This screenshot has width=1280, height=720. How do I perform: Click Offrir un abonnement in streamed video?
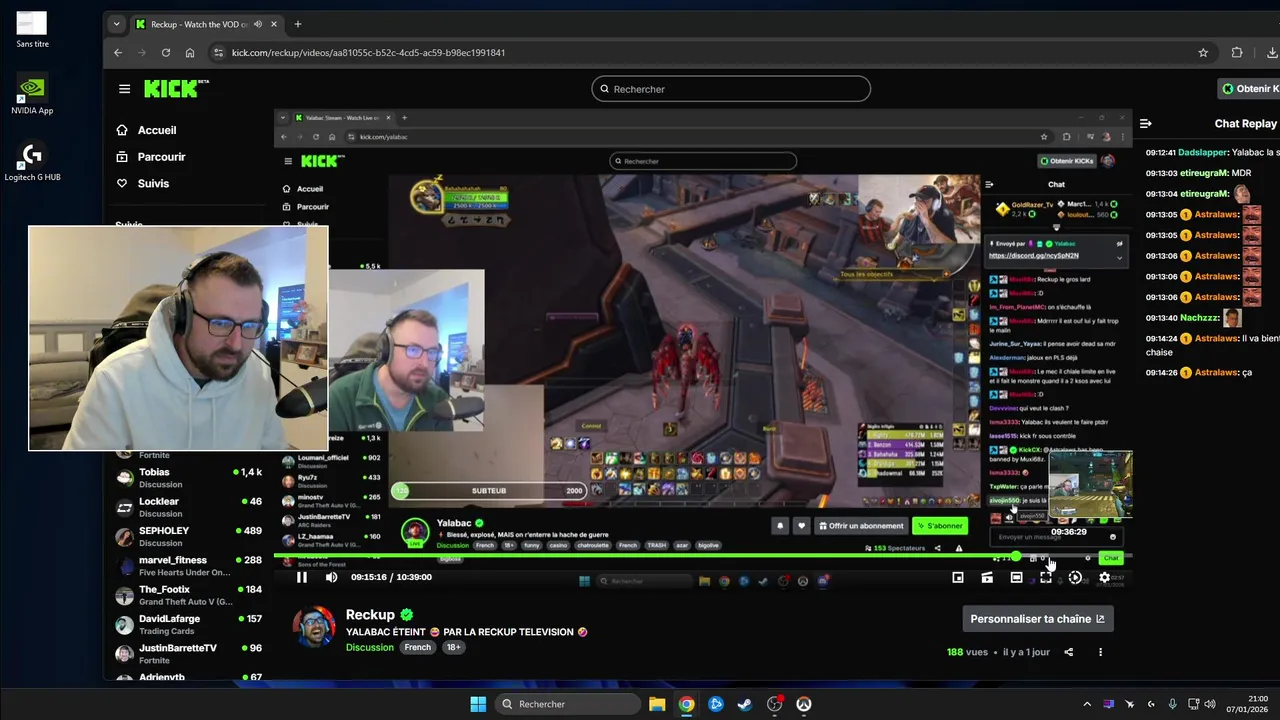861,525
